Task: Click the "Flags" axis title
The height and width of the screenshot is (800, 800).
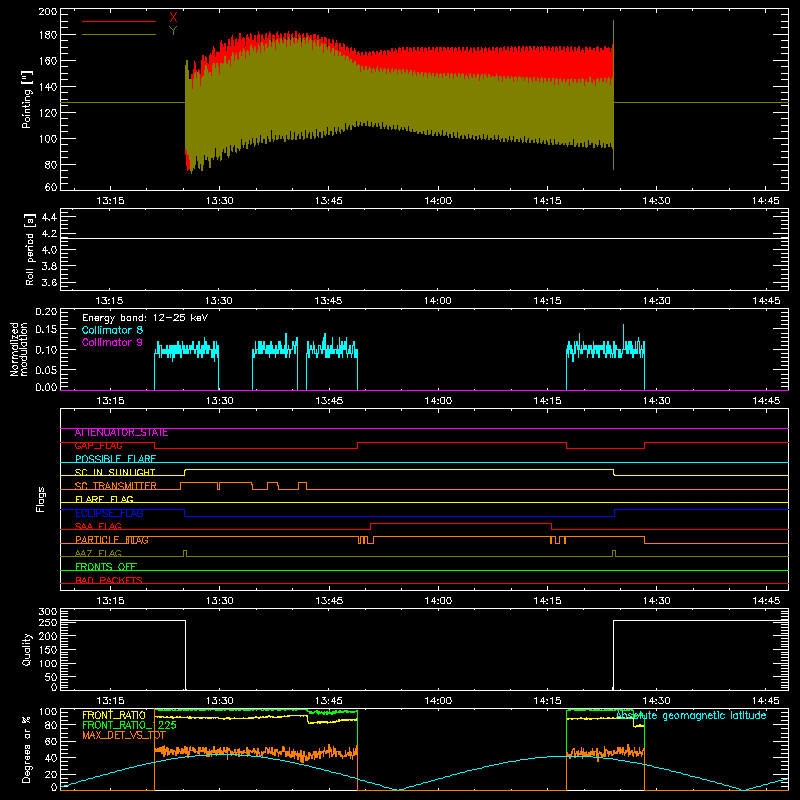Action: (40, 499)
